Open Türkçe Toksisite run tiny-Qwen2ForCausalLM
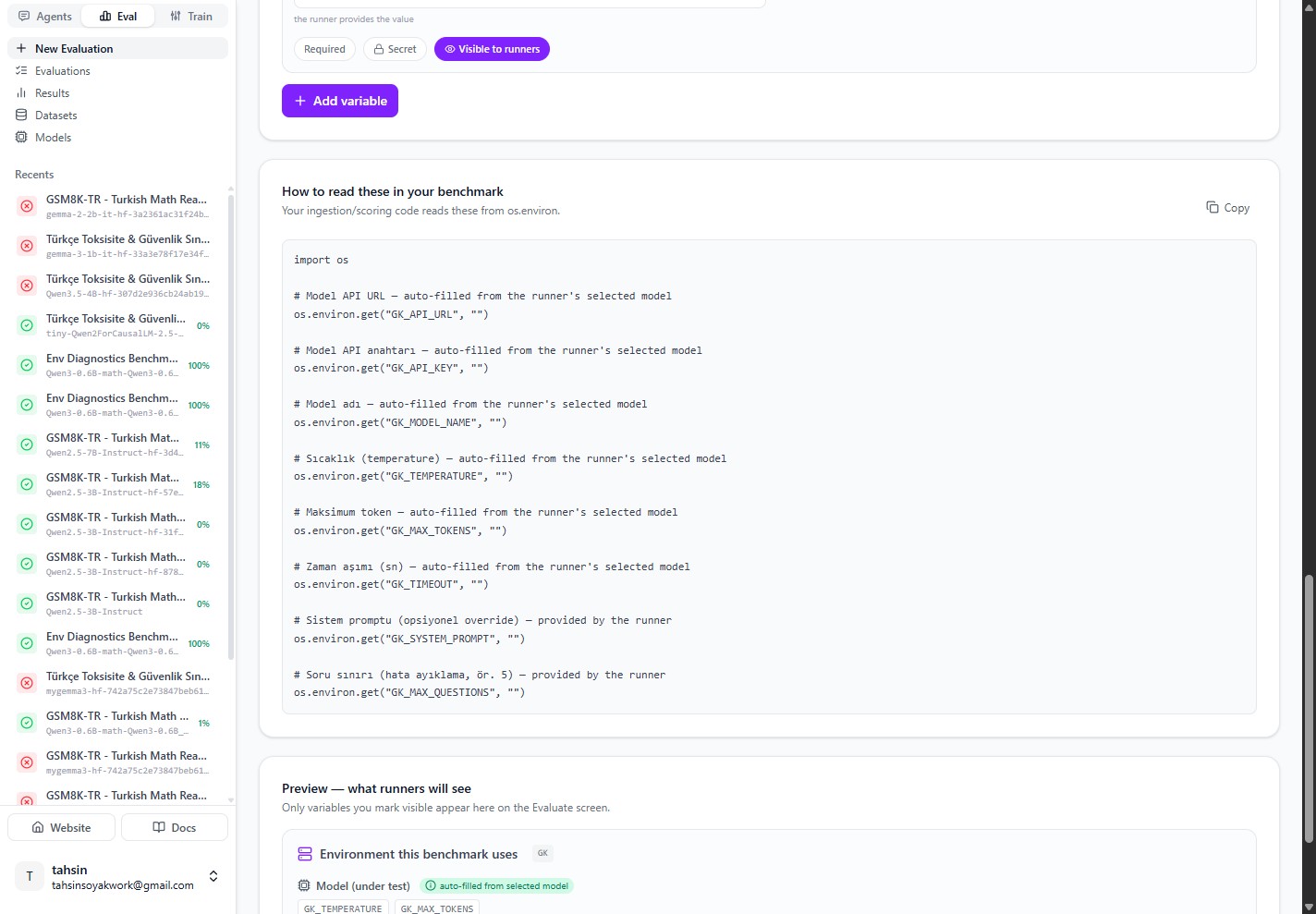 117,325
